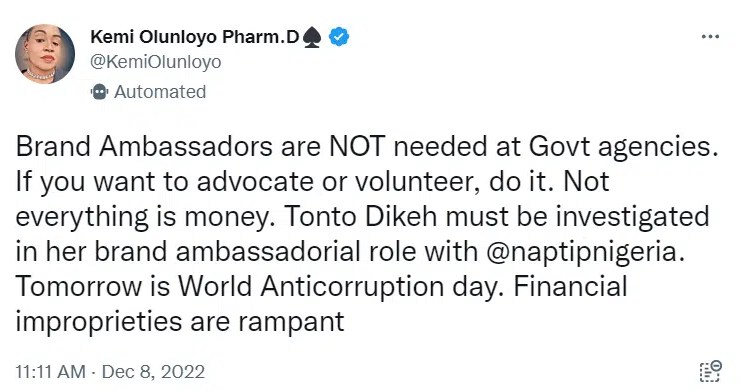This screenshot has width=741, height=392.
Task: Click the note icon at bottom right
Action: (710, 371)
